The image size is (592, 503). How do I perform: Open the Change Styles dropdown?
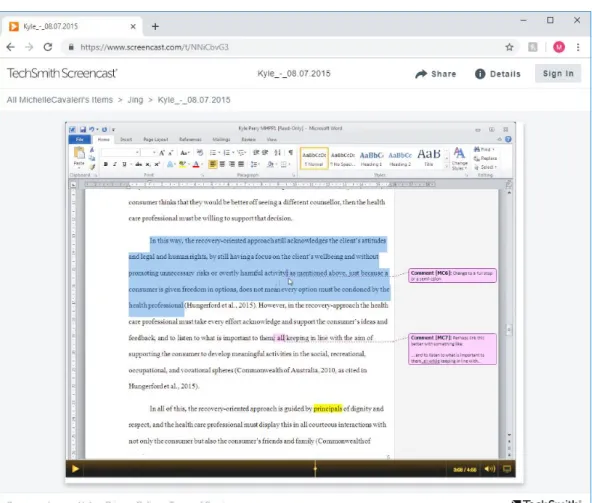[x=459, y=159]
